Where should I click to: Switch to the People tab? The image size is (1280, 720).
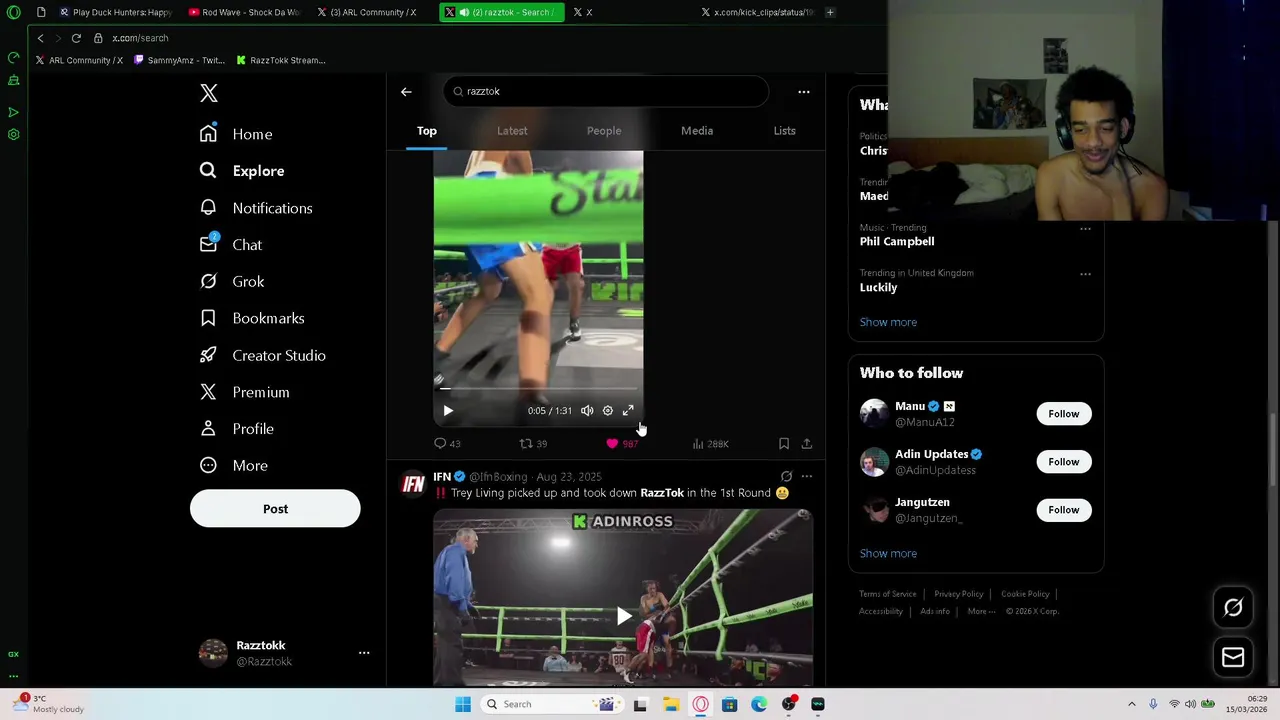(604, 131)
